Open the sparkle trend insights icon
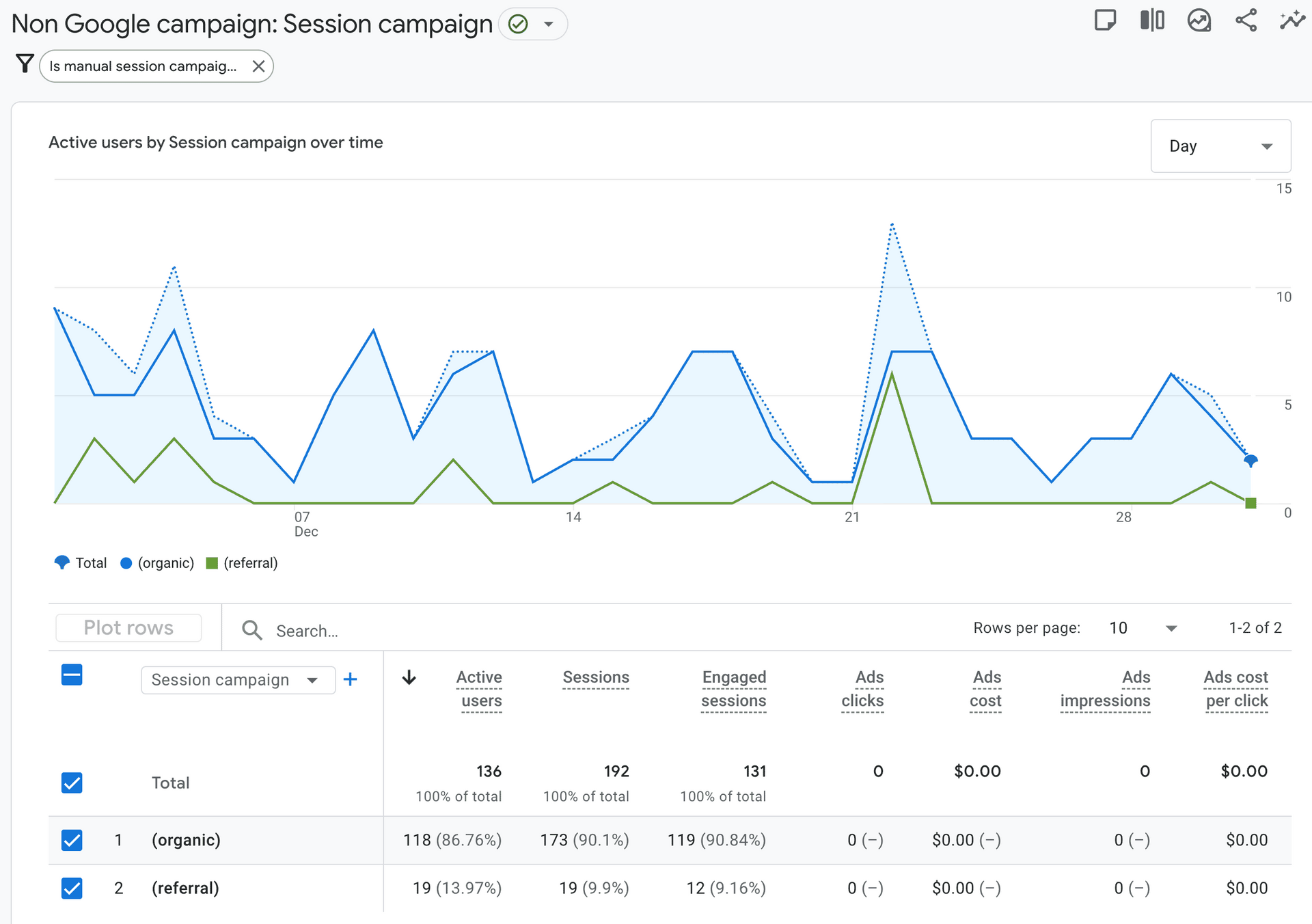 tap(1291, 21)
